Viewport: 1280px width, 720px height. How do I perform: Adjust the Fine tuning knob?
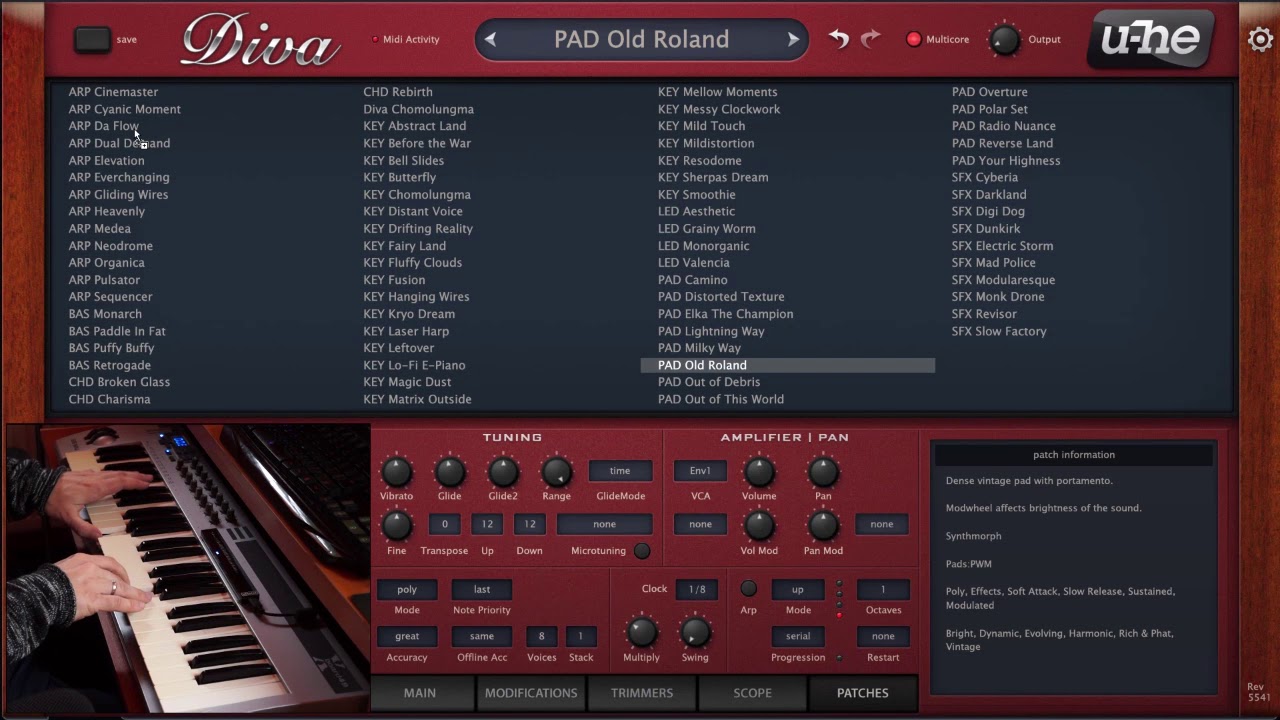pos(397,525)
